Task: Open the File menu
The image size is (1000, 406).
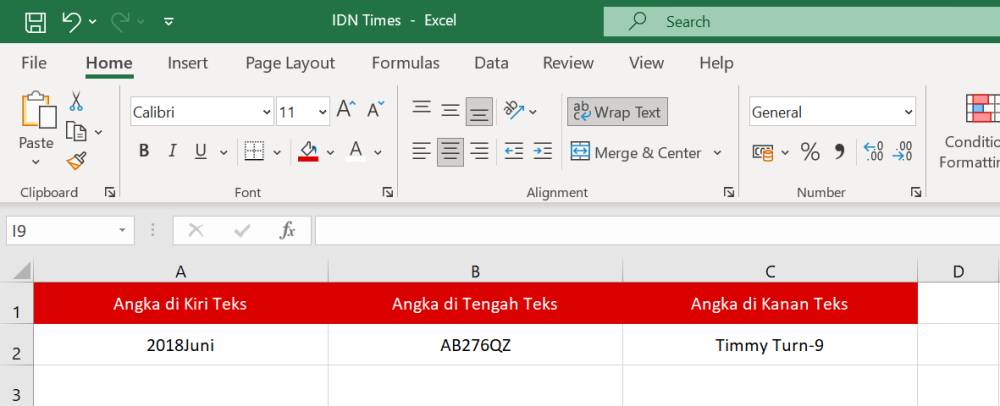Action: click(x=34, y=63)
